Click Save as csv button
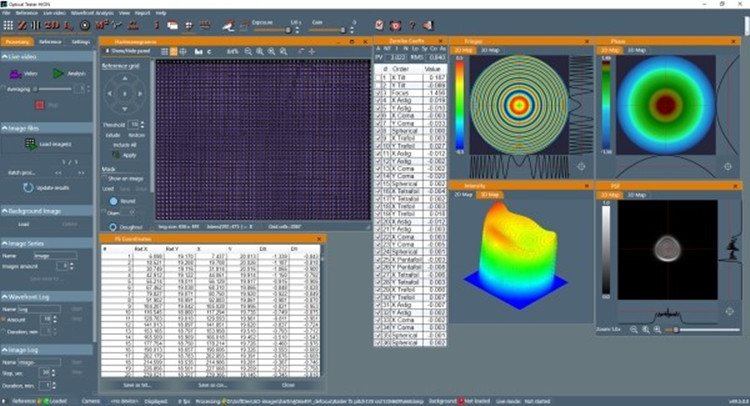This screenshot has height=406, width=750. [x=212, y=385]
